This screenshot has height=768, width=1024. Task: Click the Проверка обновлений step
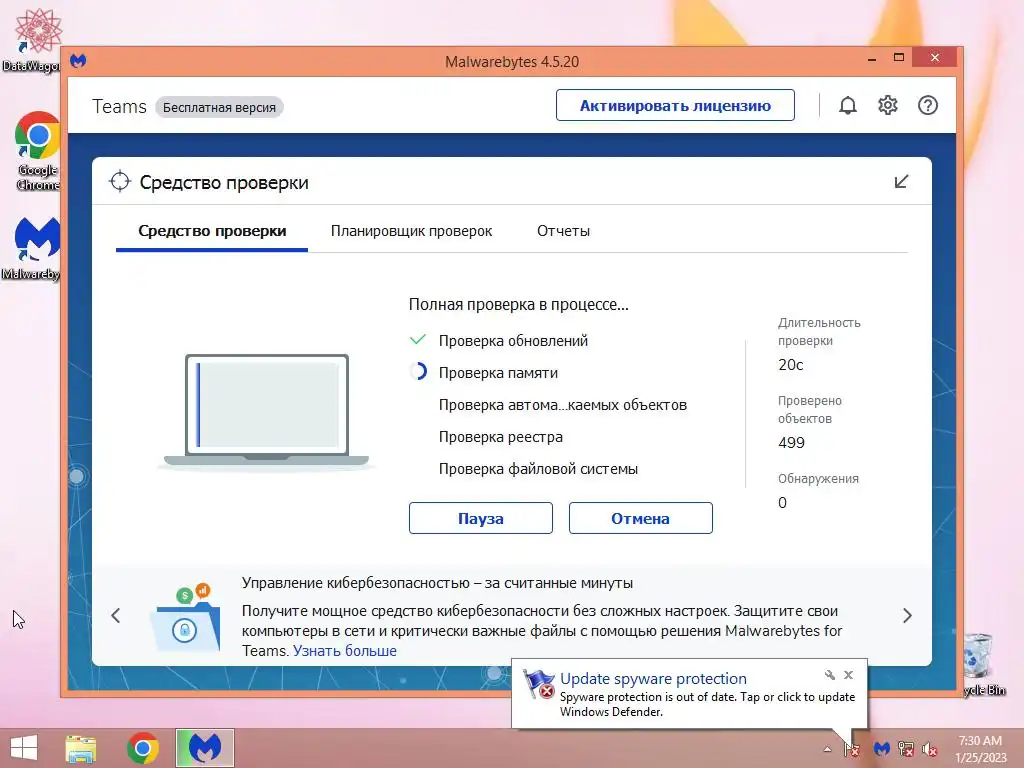point(513,341)
